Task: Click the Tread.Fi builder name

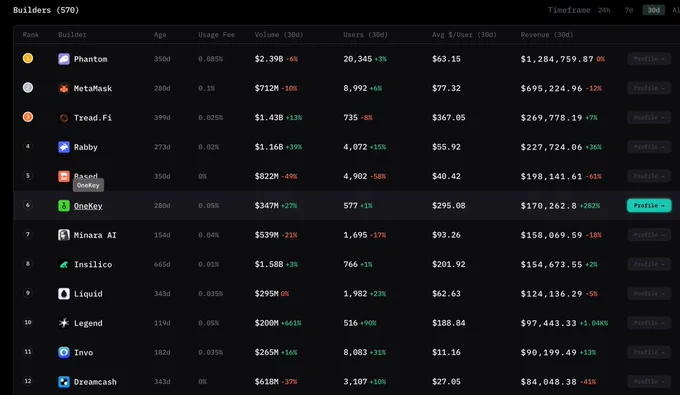Action: [93, 118]
